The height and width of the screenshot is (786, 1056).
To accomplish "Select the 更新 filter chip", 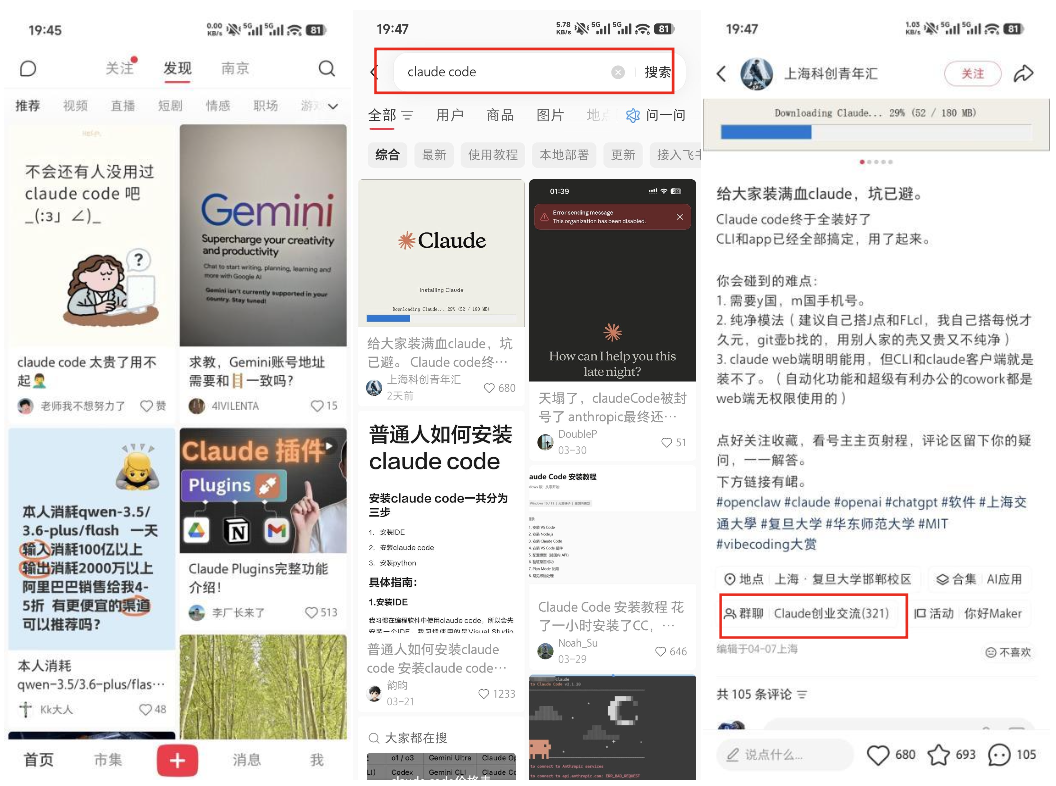I will click(x=623, y=155).
